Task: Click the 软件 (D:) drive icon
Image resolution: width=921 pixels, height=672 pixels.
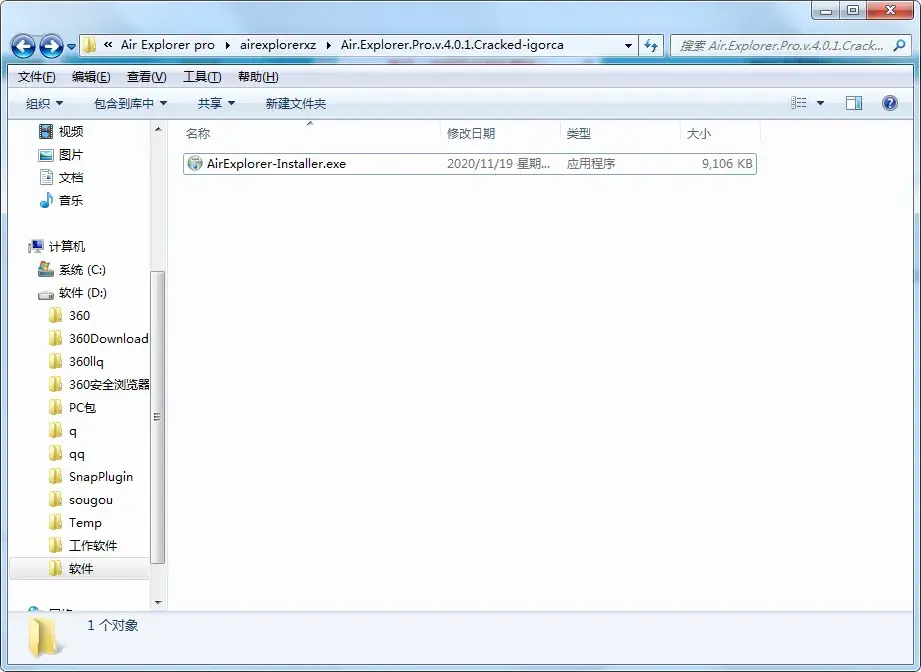Action: pyautogui.click(x=46, y=294)
